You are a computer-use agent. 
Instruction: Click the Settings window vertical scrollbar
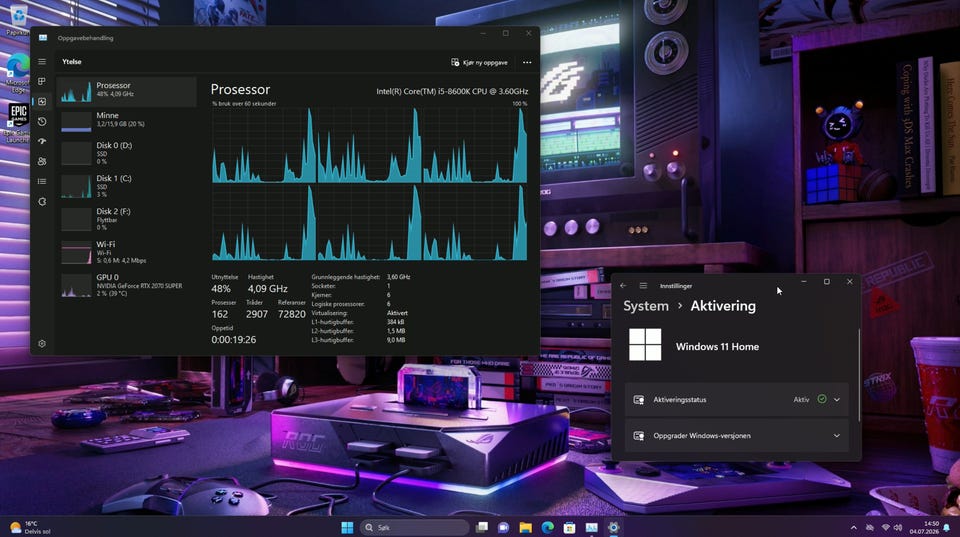point(859,375)
